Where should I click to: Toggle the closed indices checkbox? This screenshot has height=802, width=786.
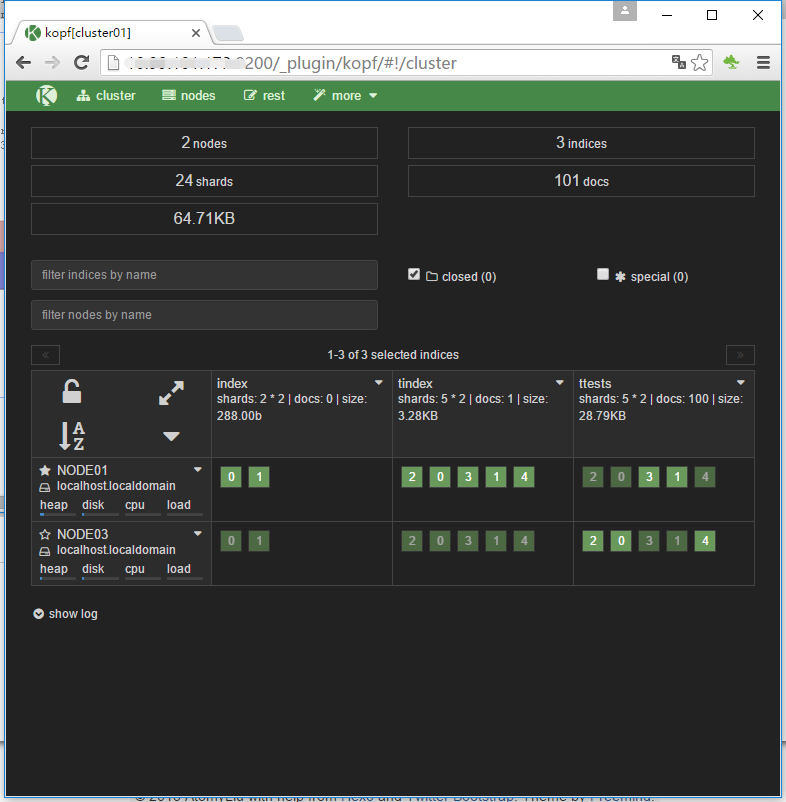414,274
